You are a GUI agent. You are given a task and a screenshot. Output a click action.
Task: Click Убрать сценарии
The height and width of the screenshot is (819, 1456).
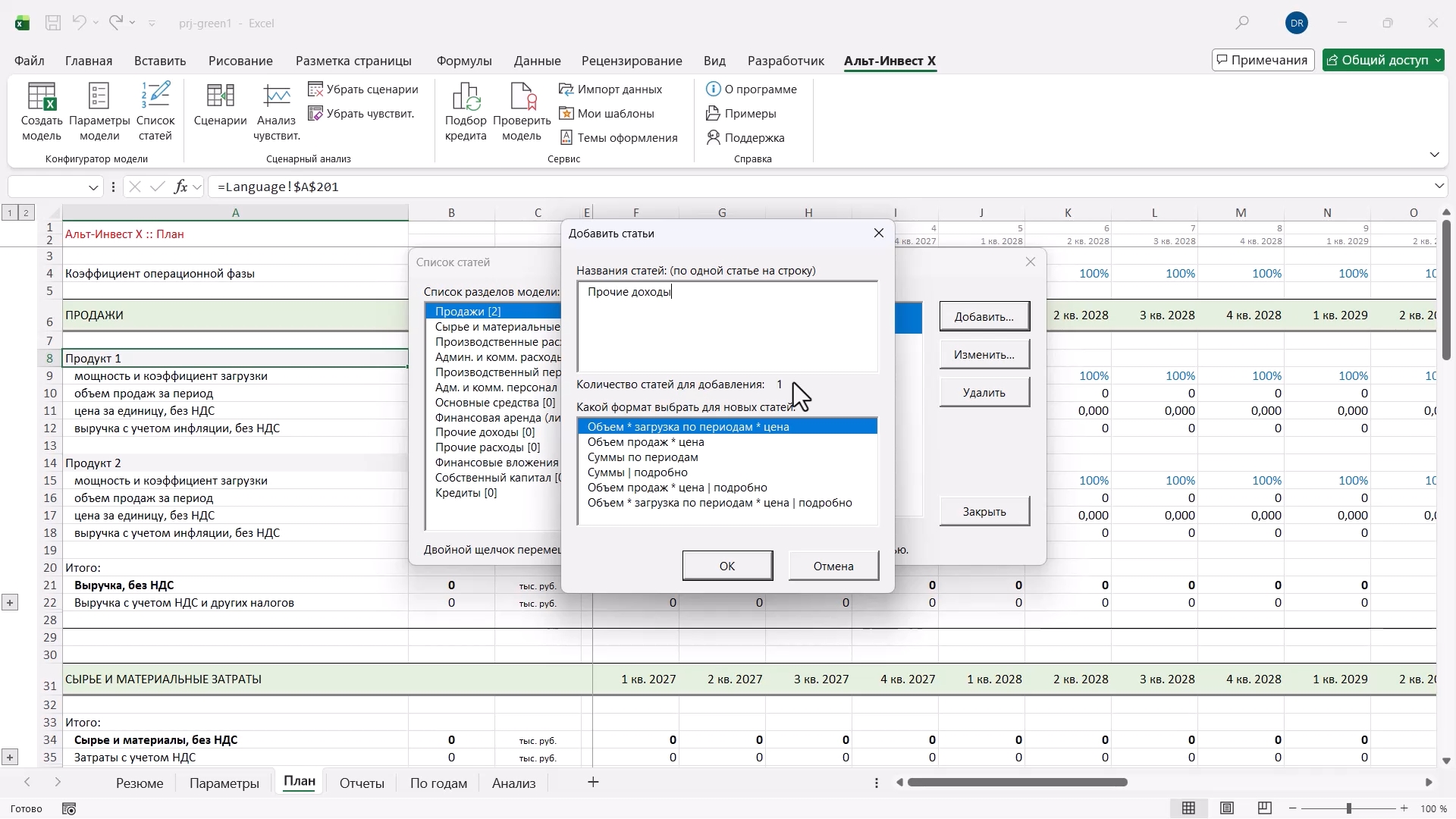click(x=363, y=89)
